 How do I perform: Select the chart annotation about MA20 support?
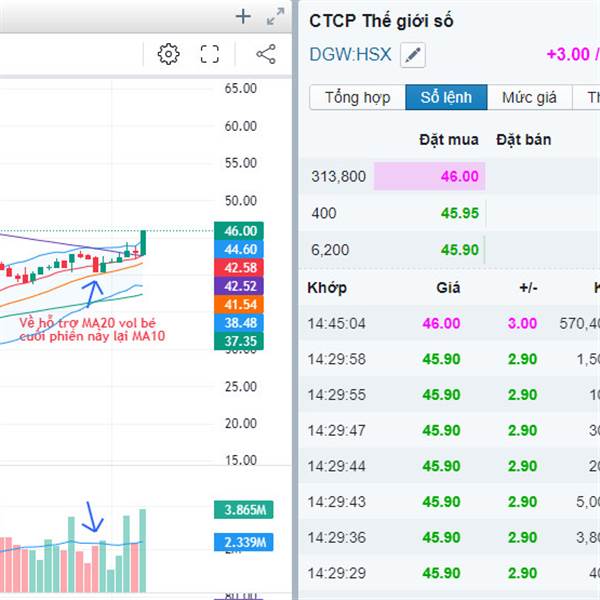tap(92, 329)
